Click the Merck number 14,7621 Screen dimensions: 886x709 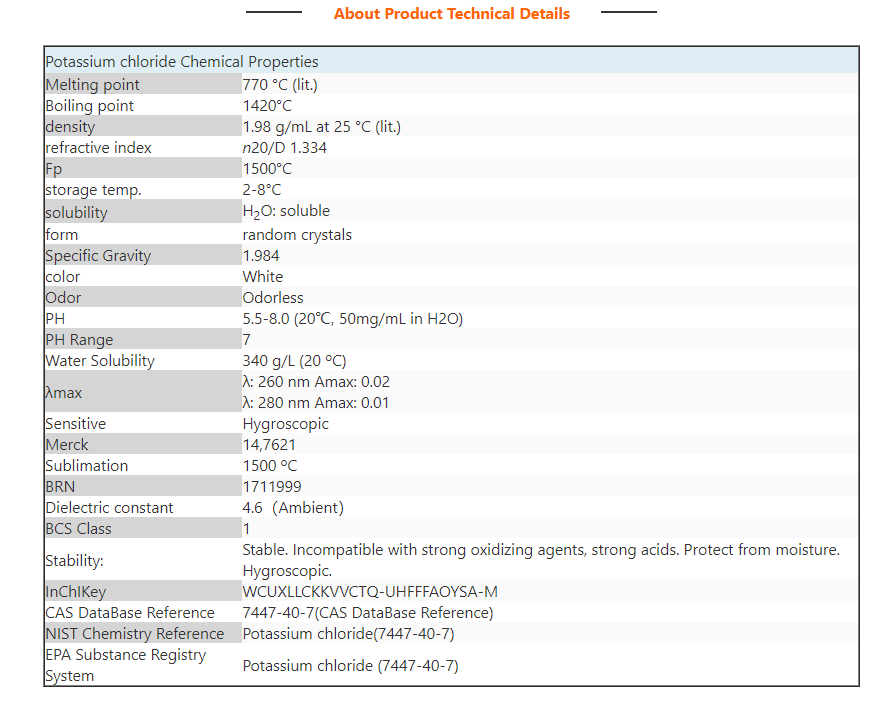pyautogui.click(x=269, y=445)
